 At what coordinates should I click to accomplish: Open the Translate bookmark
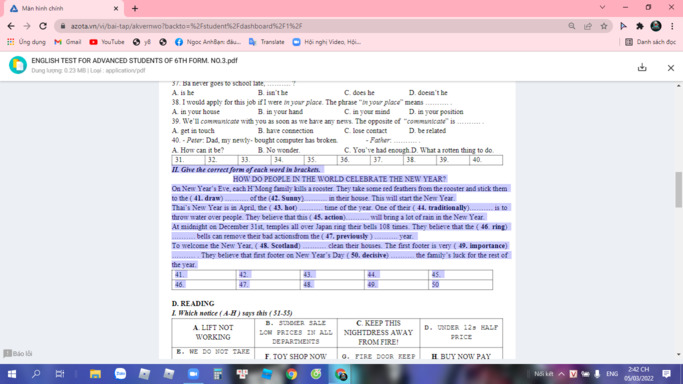tap(266, 42)
